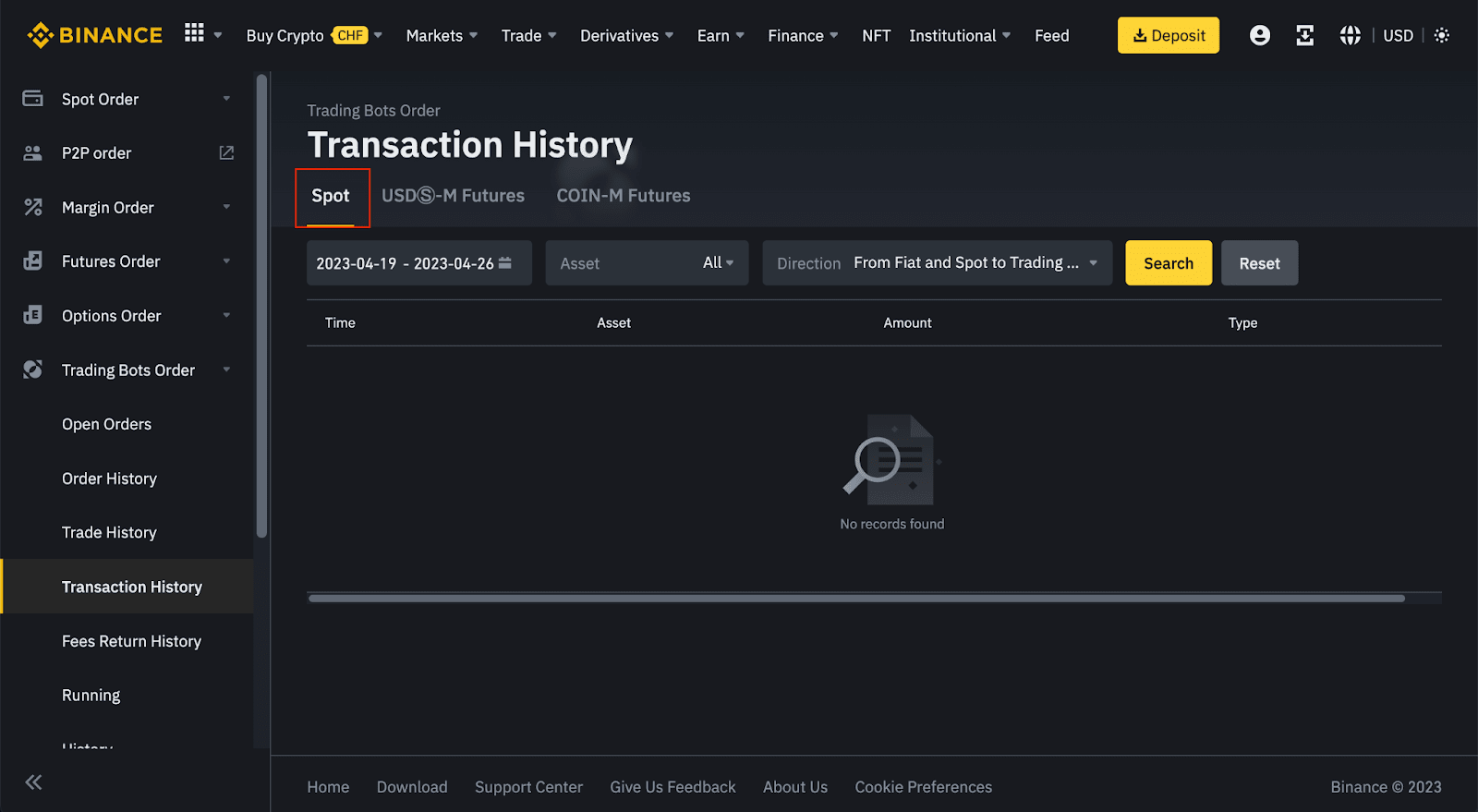Open the Markets menu

(442, 35)
